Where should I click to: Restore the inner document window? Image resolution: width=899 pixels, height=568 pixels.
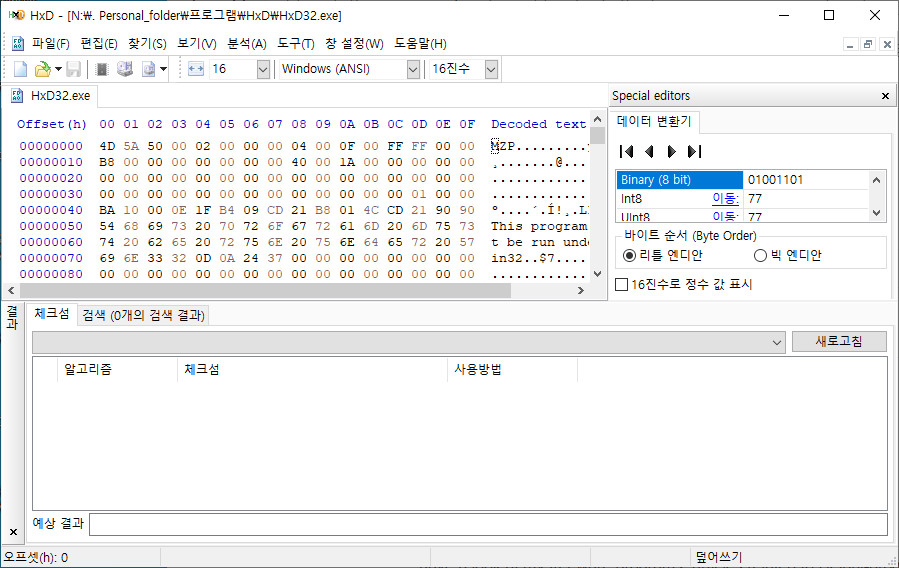click(x=869, y=44)
